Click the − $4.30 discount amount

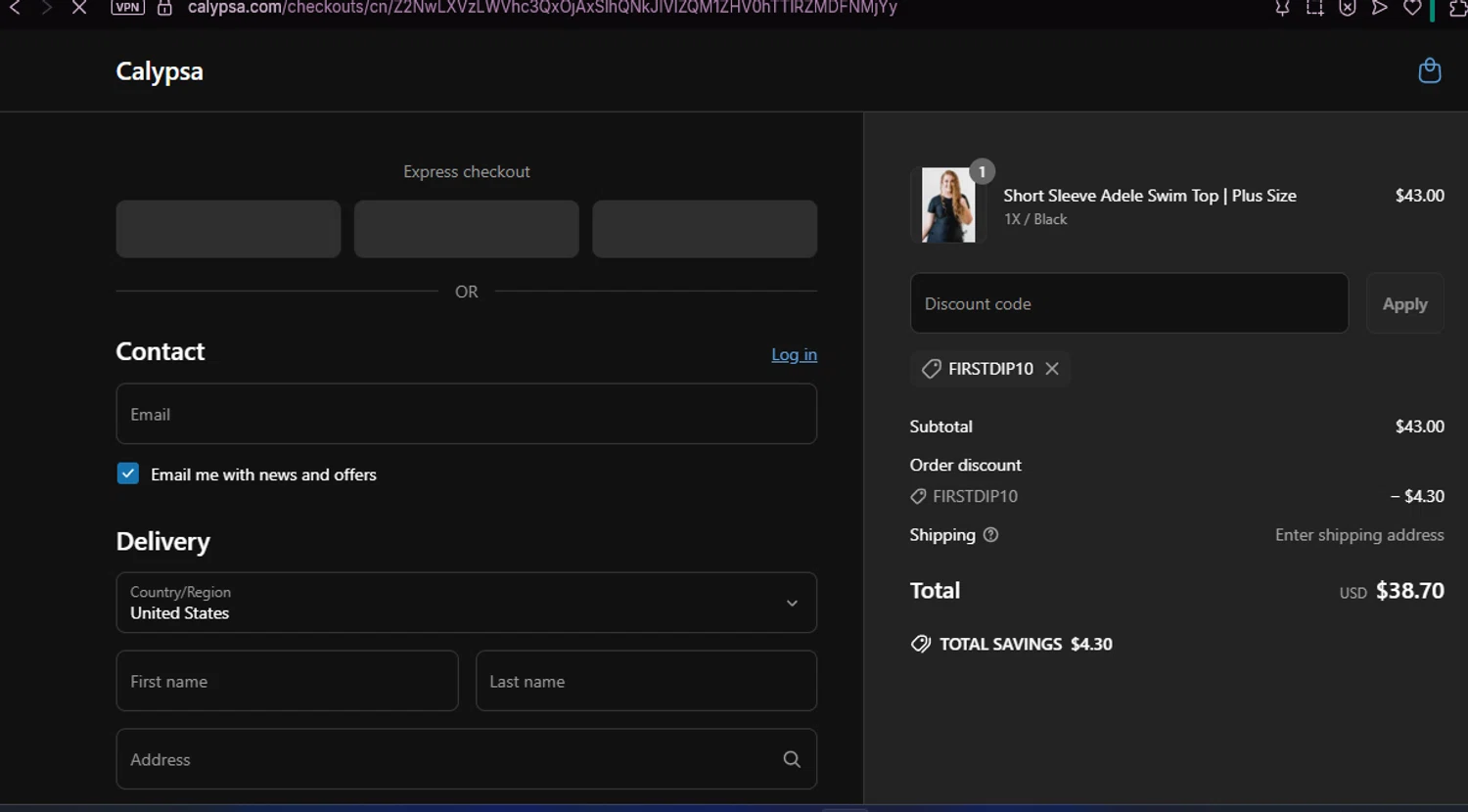1417,496
